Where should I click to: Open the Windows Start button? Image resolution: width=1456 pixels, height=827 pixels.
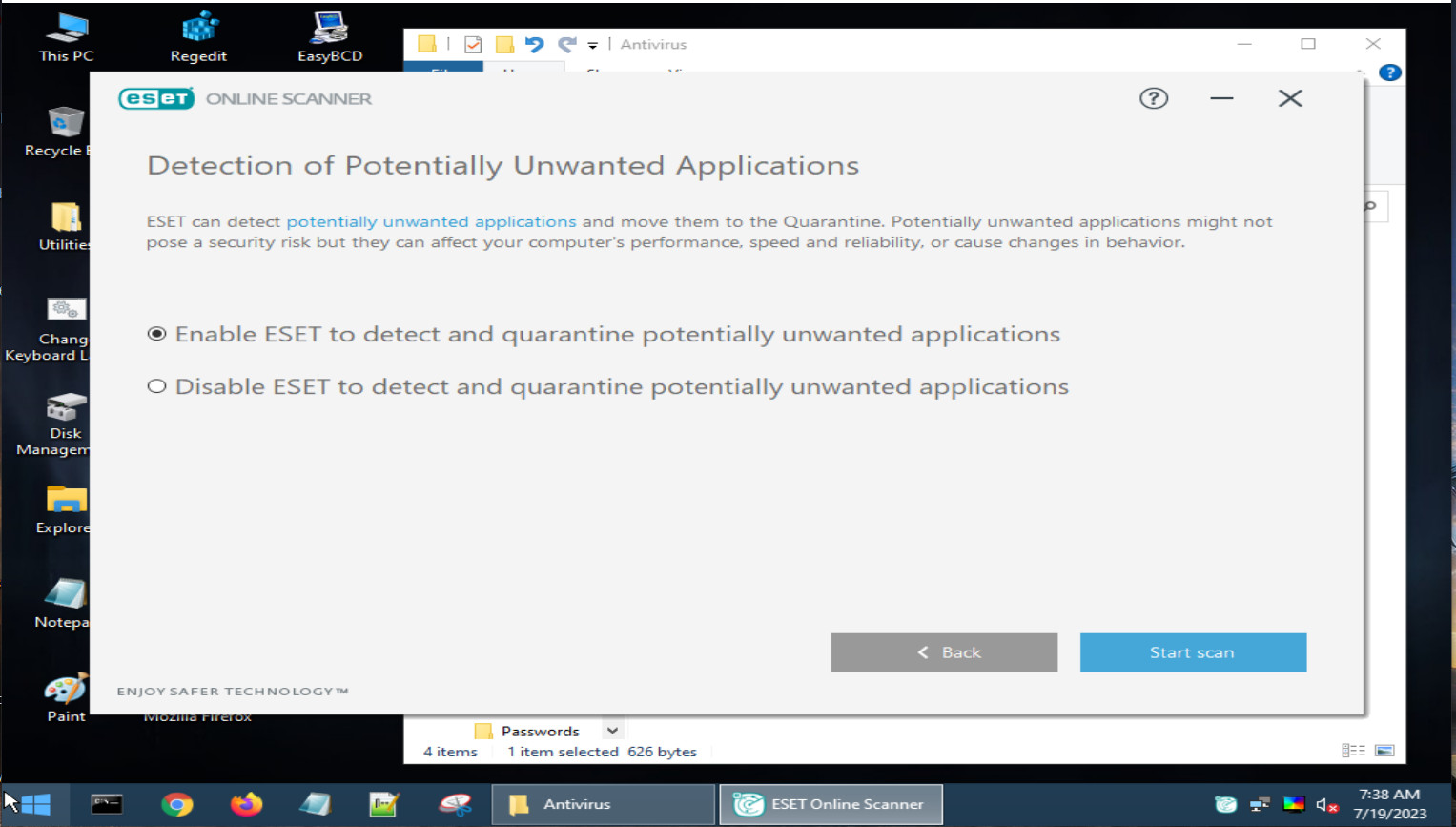pyautogui.click(x=35, y=804)
